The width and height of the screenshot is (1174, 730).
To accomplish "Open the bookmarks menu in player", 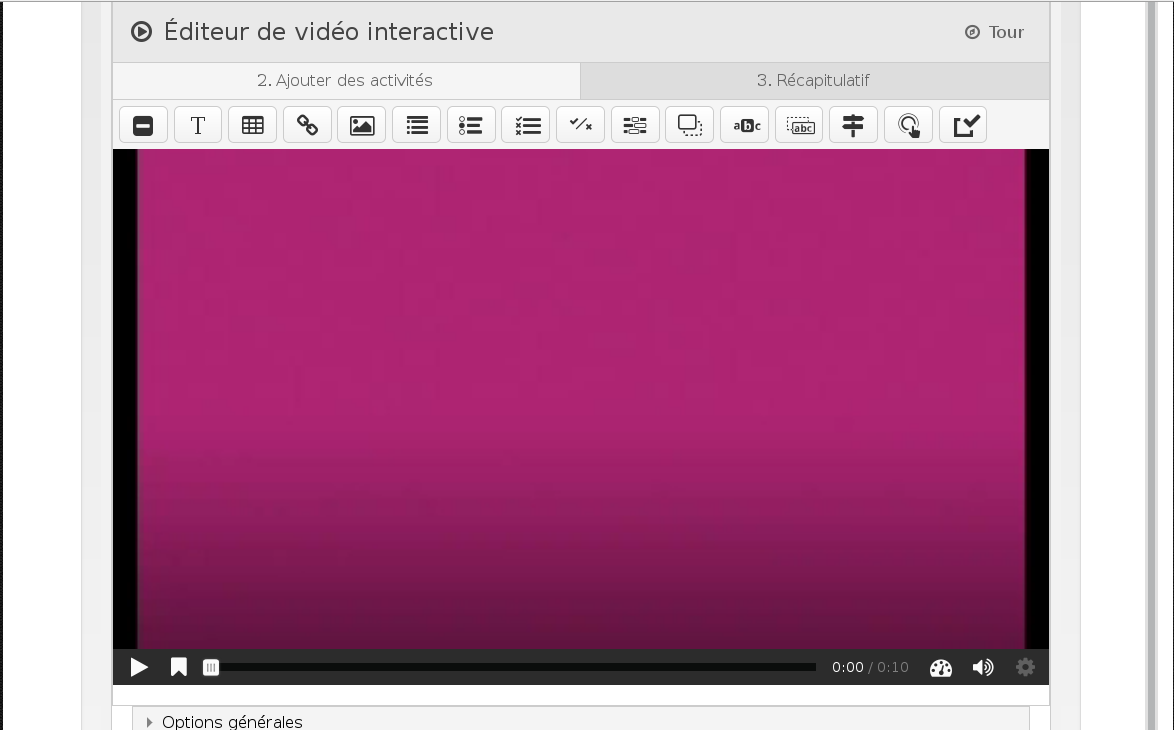I will pos(179,667).
